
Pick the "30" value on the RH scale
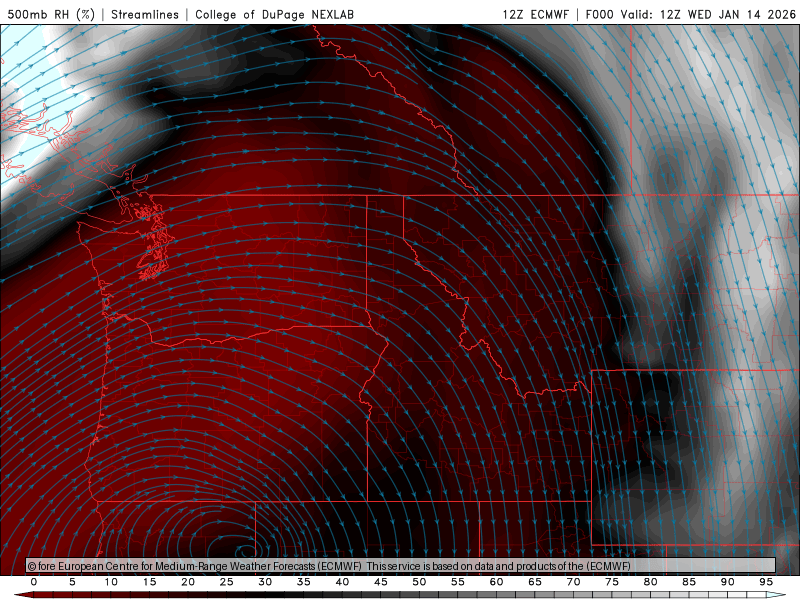[265, 582]
